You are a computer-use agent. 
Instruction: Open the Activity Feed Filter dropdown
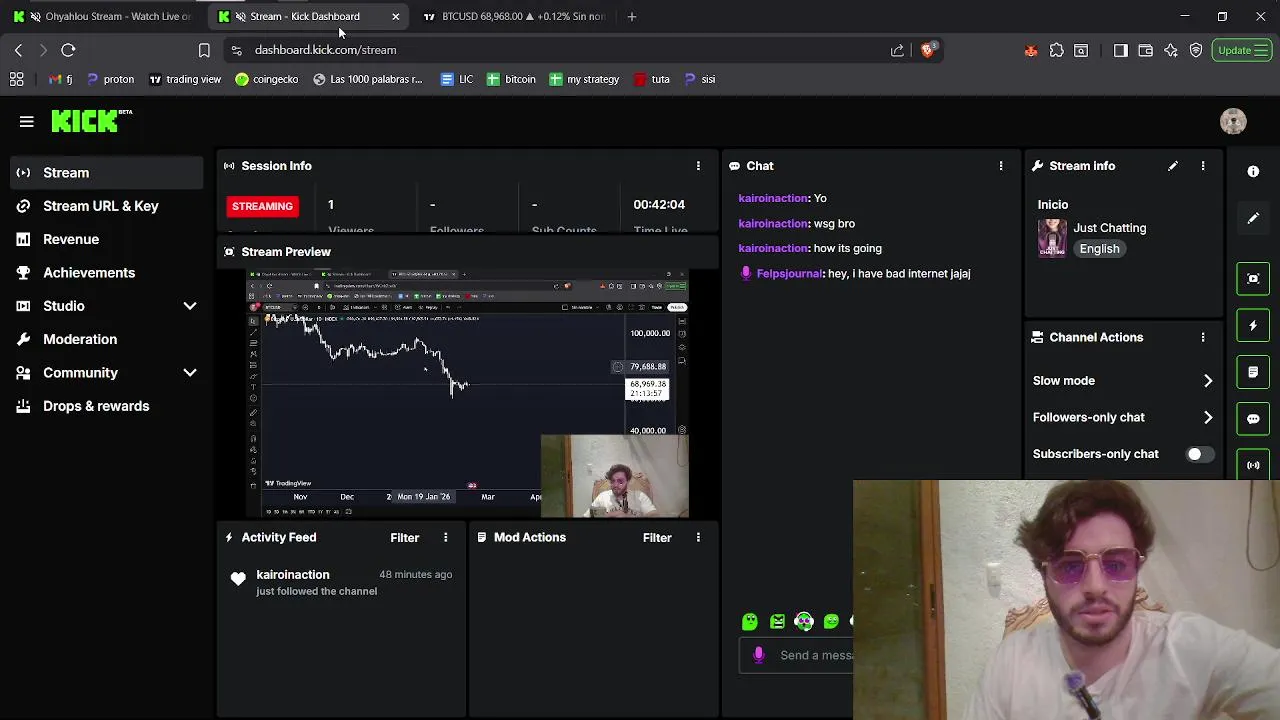point(404,537)
